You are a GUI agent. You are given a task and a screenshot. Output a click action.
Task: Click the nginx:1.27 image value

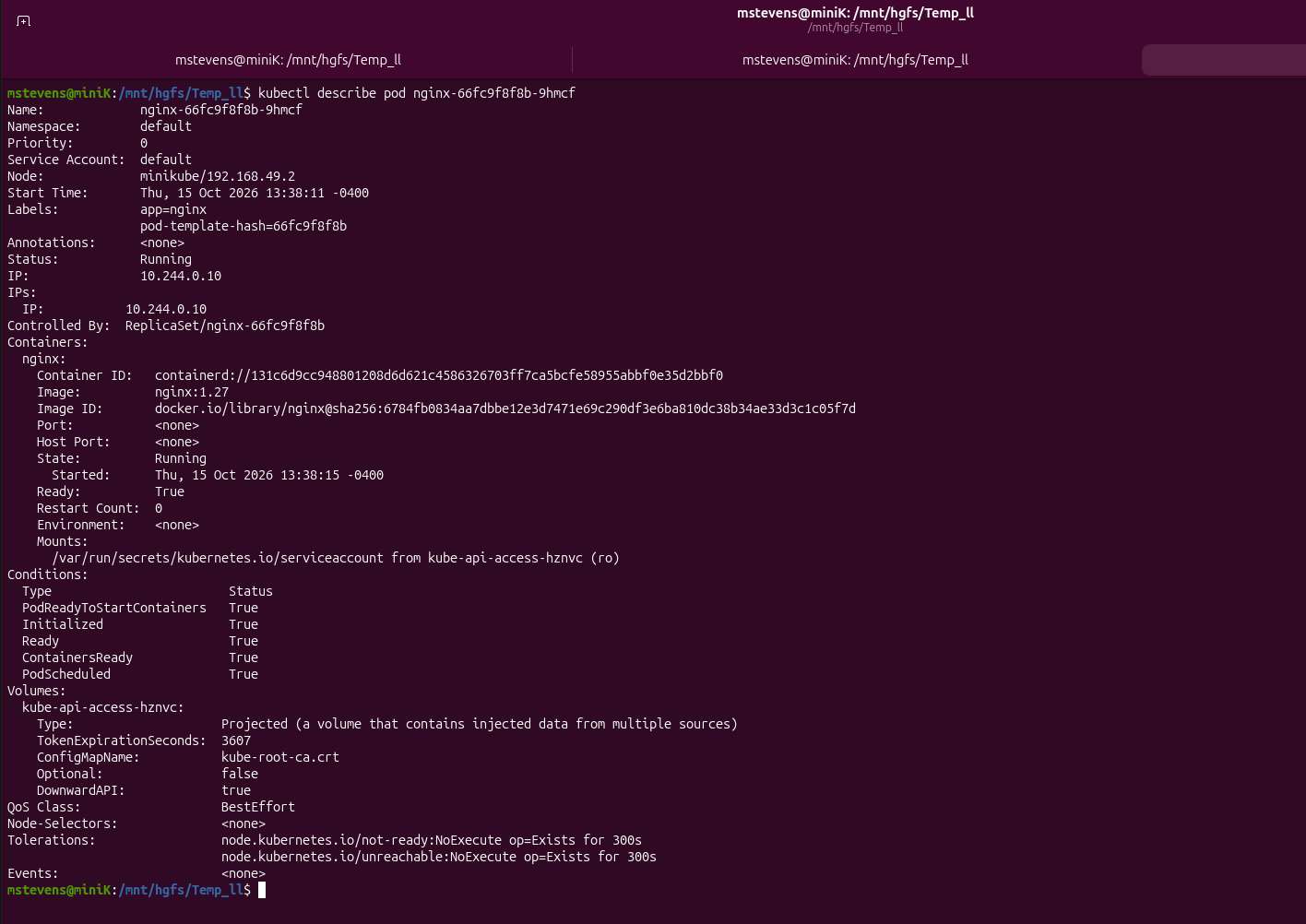tap(192, 392)
